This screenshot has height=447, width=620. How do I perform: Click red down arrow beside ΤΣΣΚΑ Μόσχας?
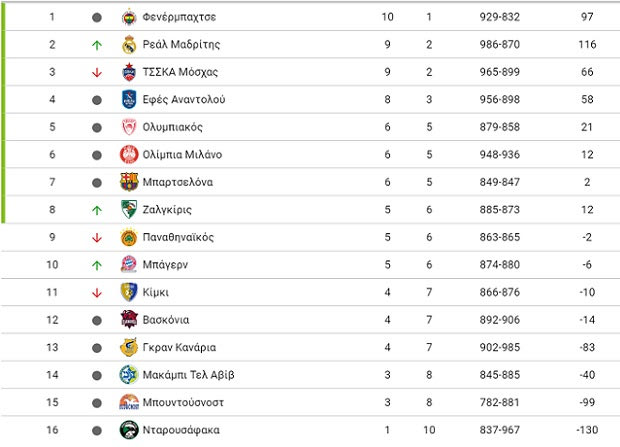(97, 72)
